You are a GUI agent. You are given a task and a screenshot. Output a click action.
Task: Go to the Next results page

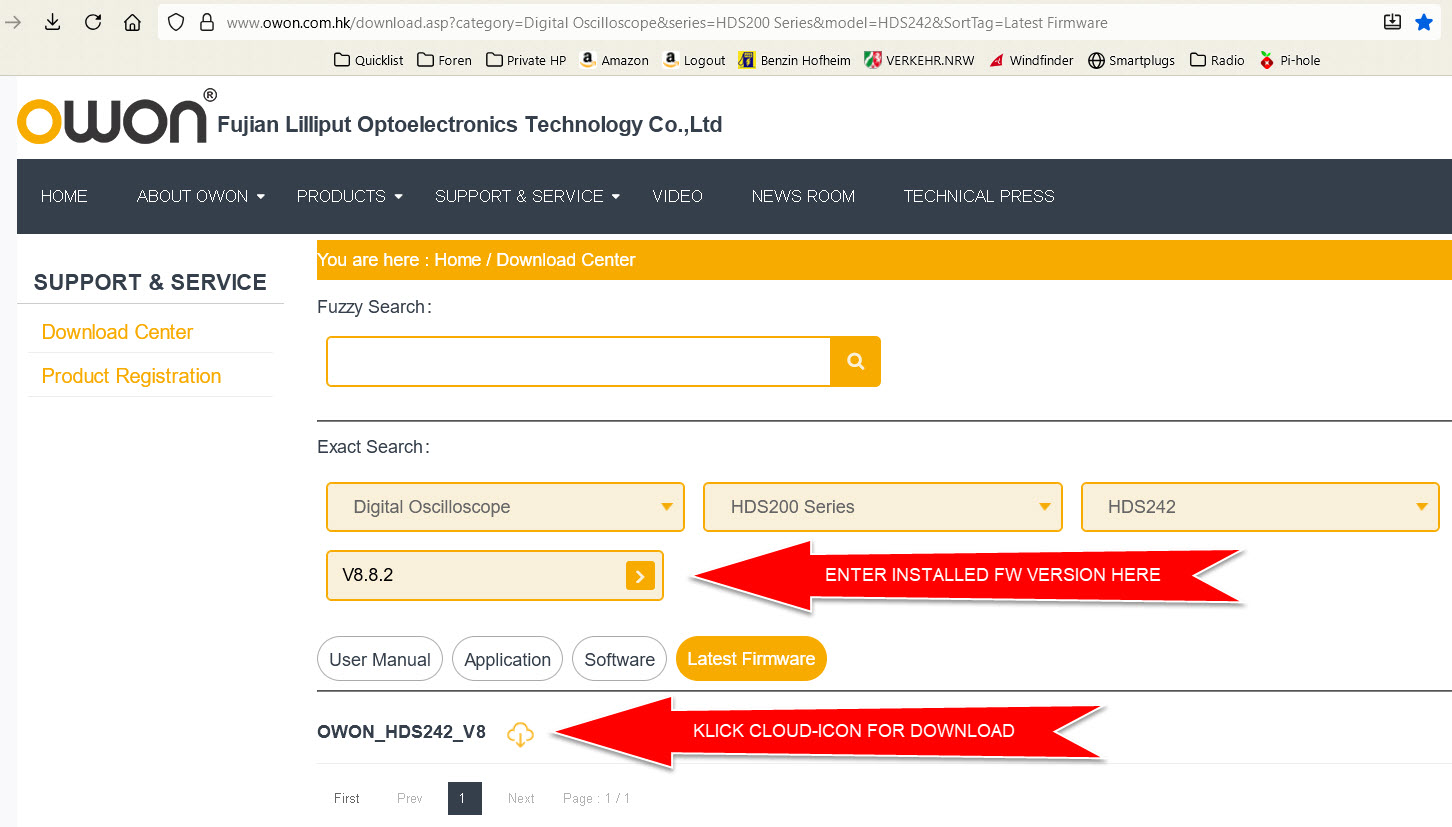[521, 798]
